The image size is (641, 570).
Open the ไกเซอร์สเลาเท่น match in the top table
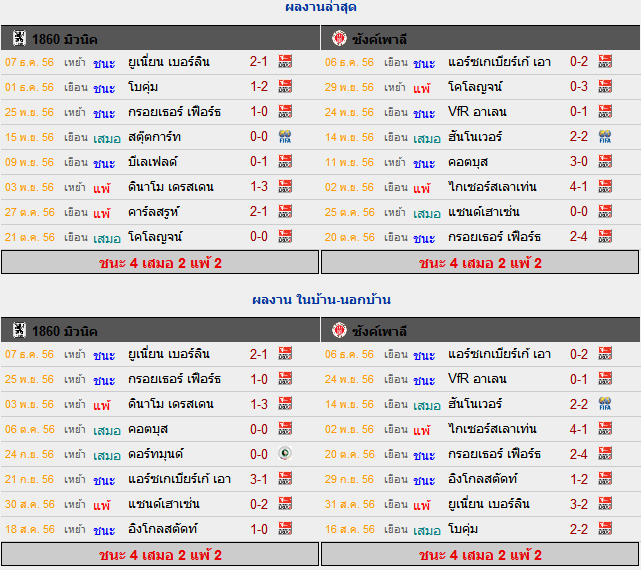click(492, 187)
